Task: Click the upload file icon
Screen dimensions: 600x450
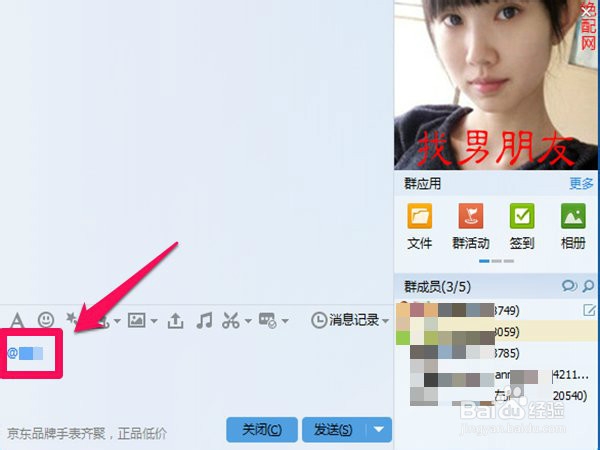Action: (x=175, y=320)
